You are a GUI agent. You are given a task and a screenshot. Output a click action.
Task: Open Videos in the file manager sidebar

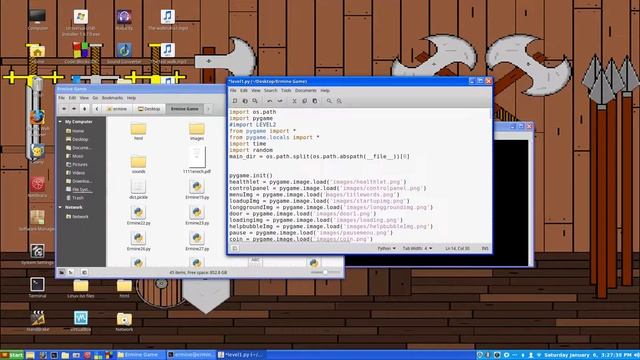point(76,173)
